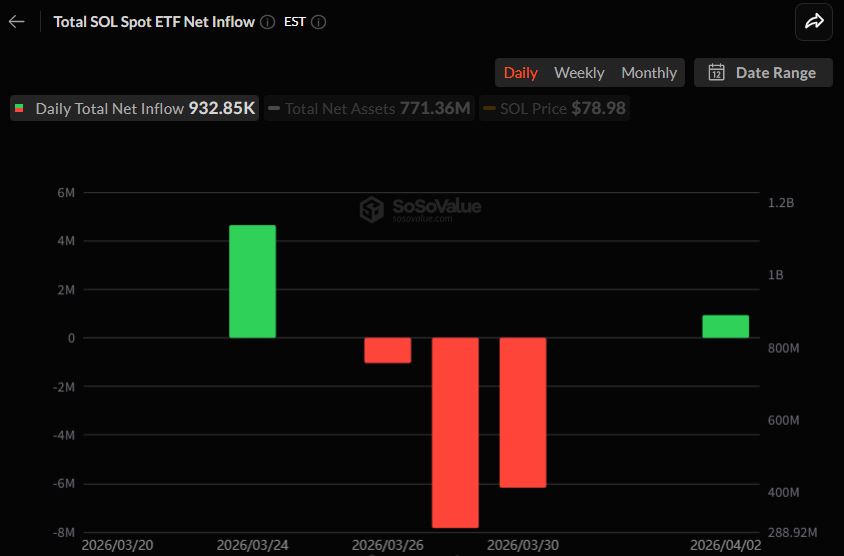844x556 pixels.
Task: Click the small red bar at 2026/03/26
Action: point(387,350)
